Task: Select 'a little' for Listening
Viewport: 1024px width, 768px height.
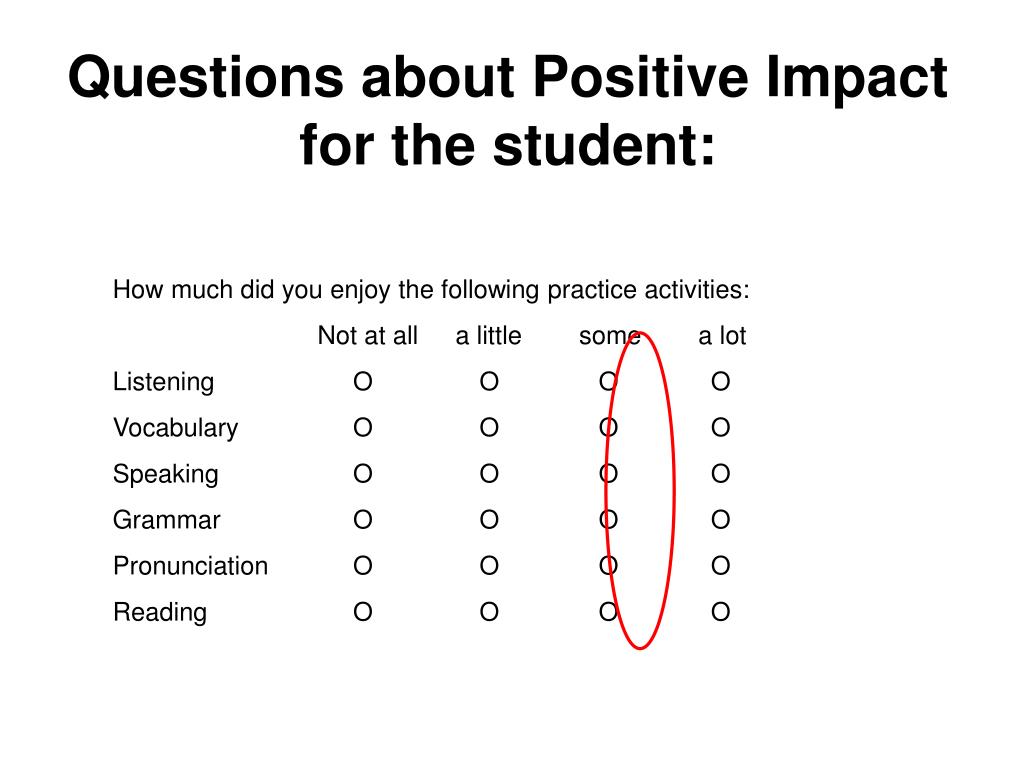Action: 489,381
